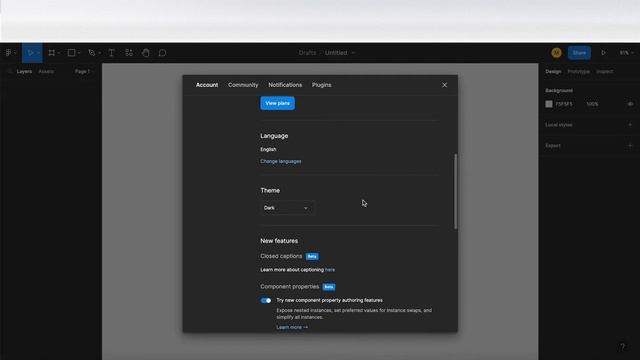Select the Comment tool

click(x=162, y=53)
